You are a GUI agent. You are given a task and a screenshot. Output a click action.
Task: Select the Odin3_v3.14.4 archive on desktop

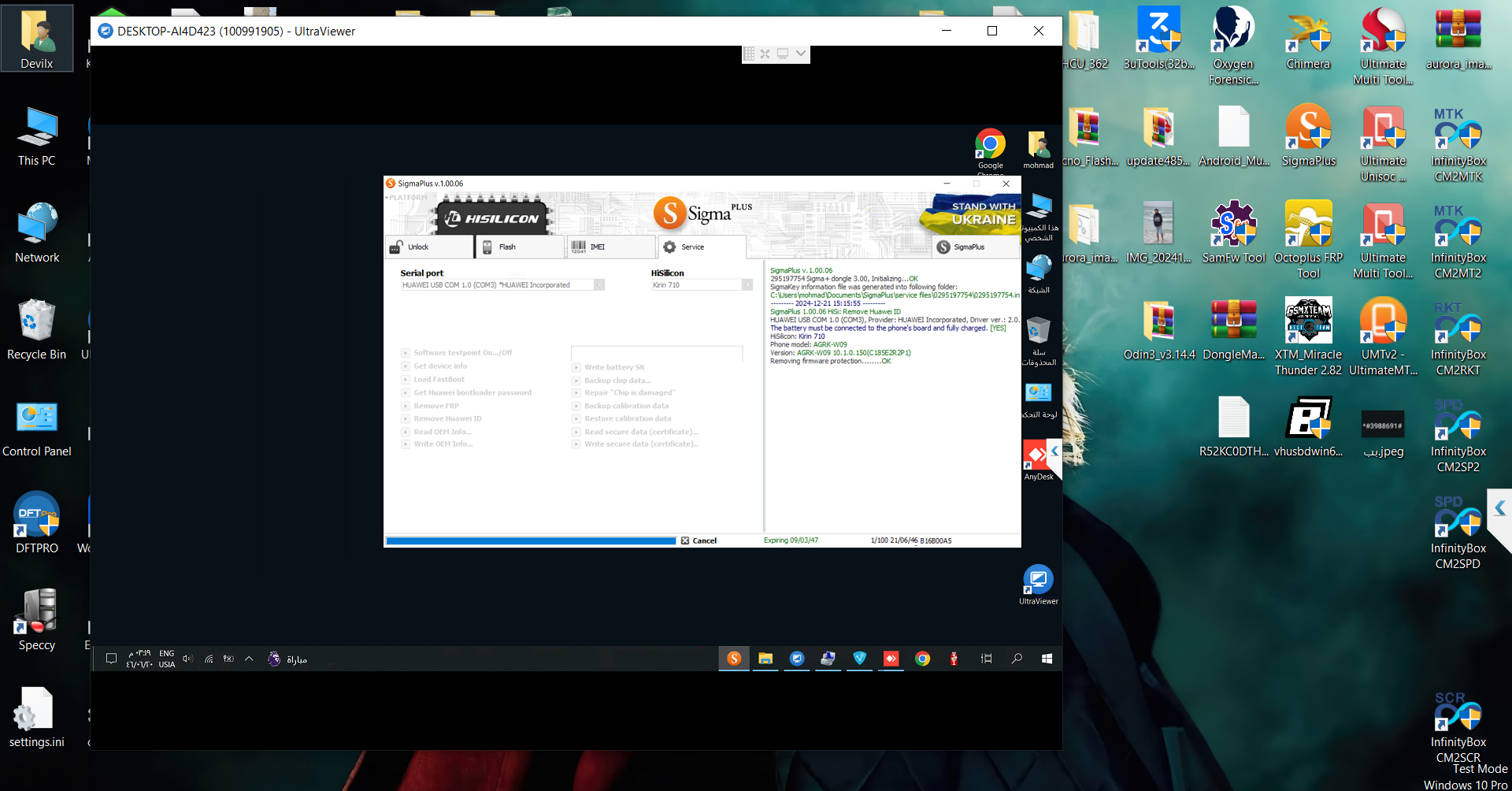pyautogui.click(x=1159, y=329)
